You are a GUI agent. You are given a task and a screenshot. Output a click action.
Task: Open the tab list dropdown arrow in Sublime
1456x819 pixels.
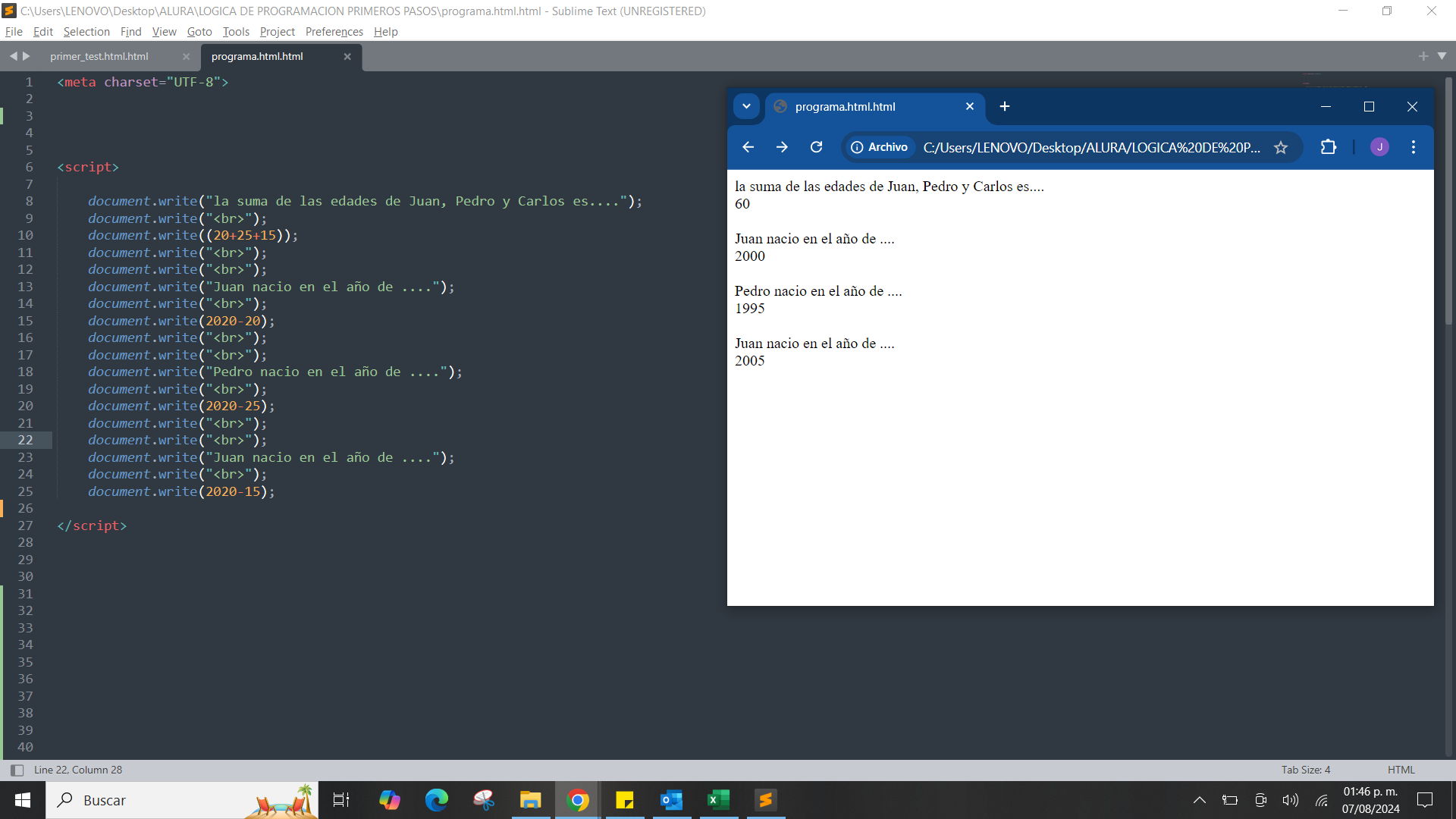(1442, 56)
